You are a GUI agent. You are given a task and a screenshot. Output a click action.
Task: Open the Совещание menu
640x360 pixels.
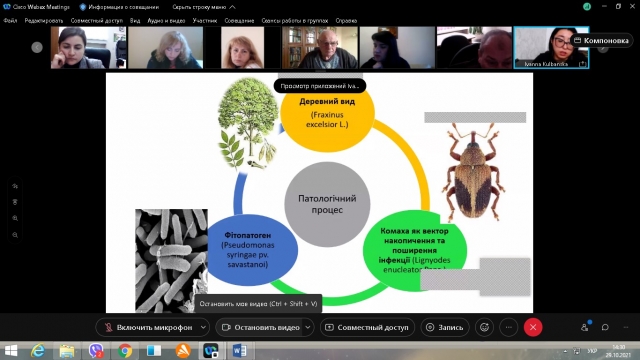(x=239, y=20)
